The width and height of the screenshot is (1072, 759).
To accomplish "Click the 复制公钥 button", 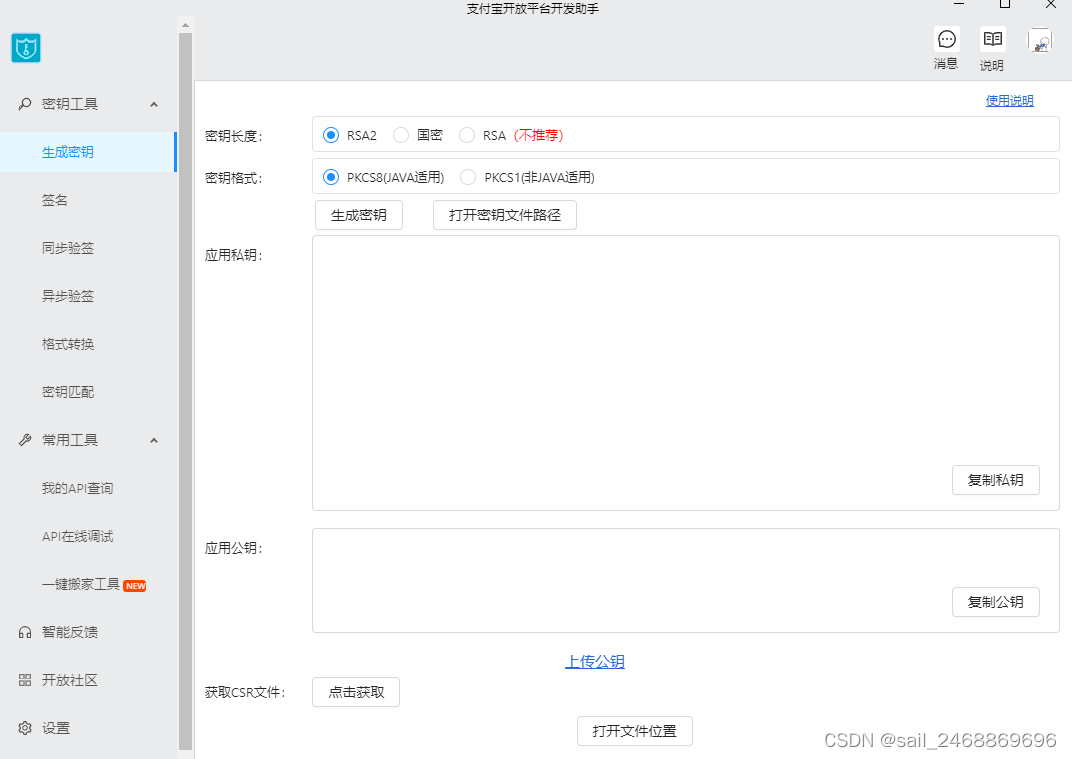I will (995, 602).
